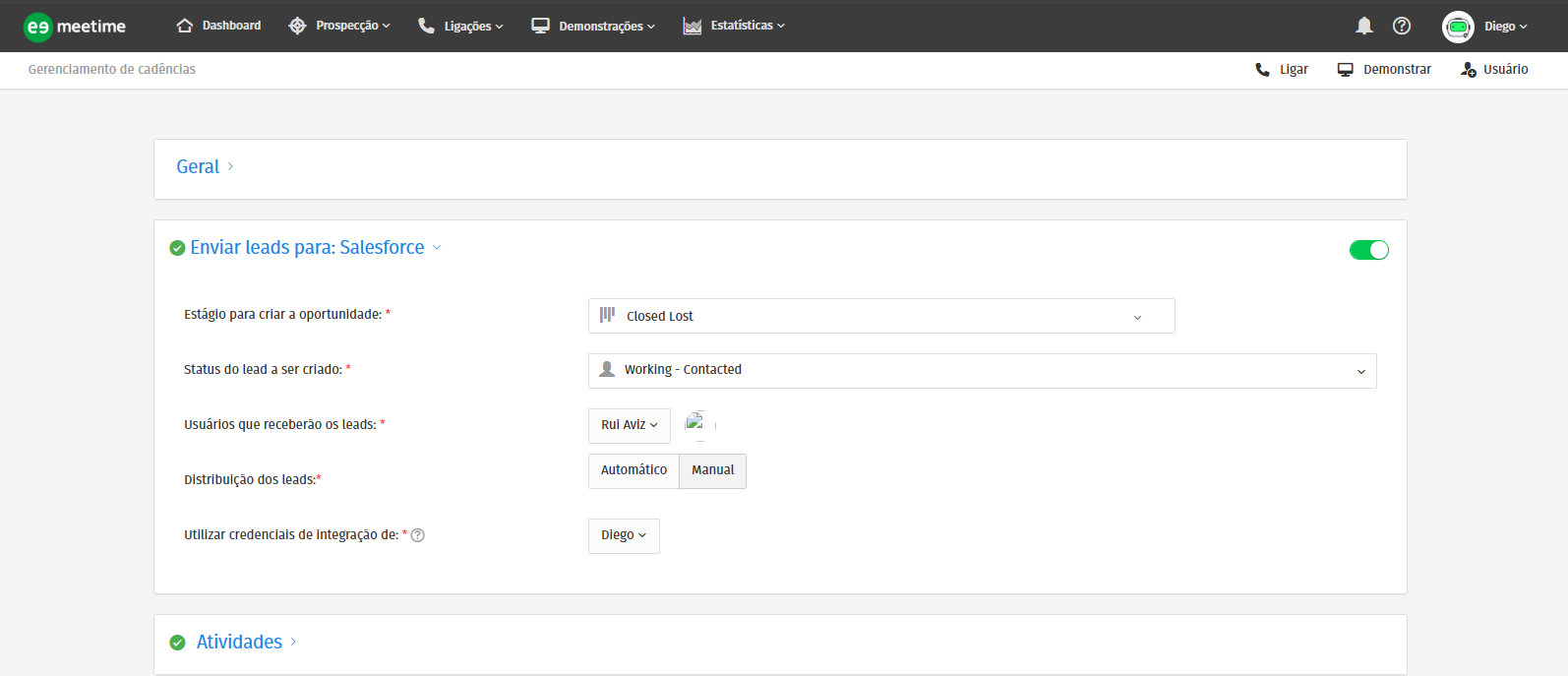Open the Diego credentials dropdown
This screenshot has height=676, width=1568.
click(624, 536)
